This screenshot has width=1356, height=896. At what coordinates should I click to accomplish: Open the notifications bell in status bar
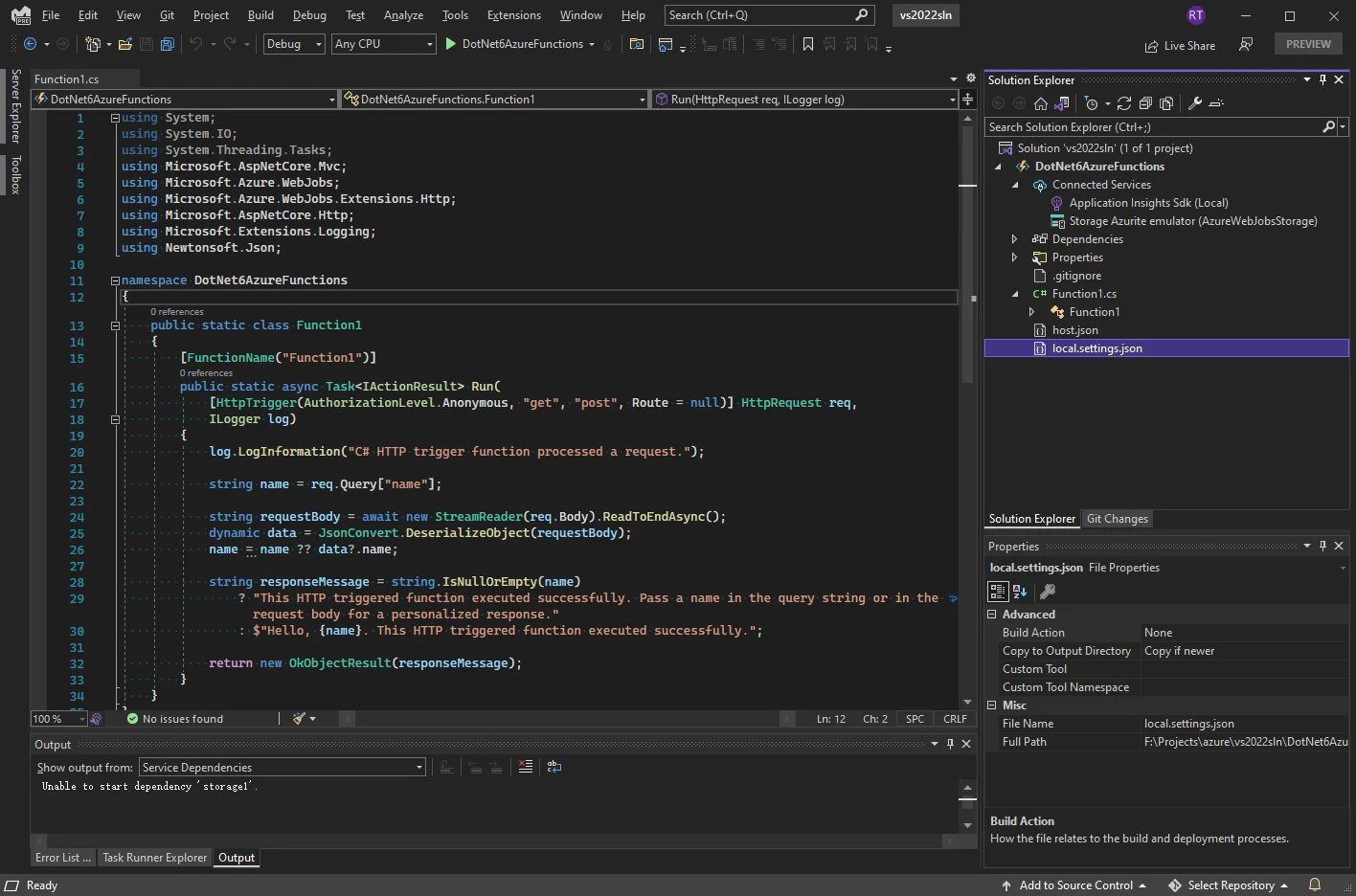(x=1315, y=885)
